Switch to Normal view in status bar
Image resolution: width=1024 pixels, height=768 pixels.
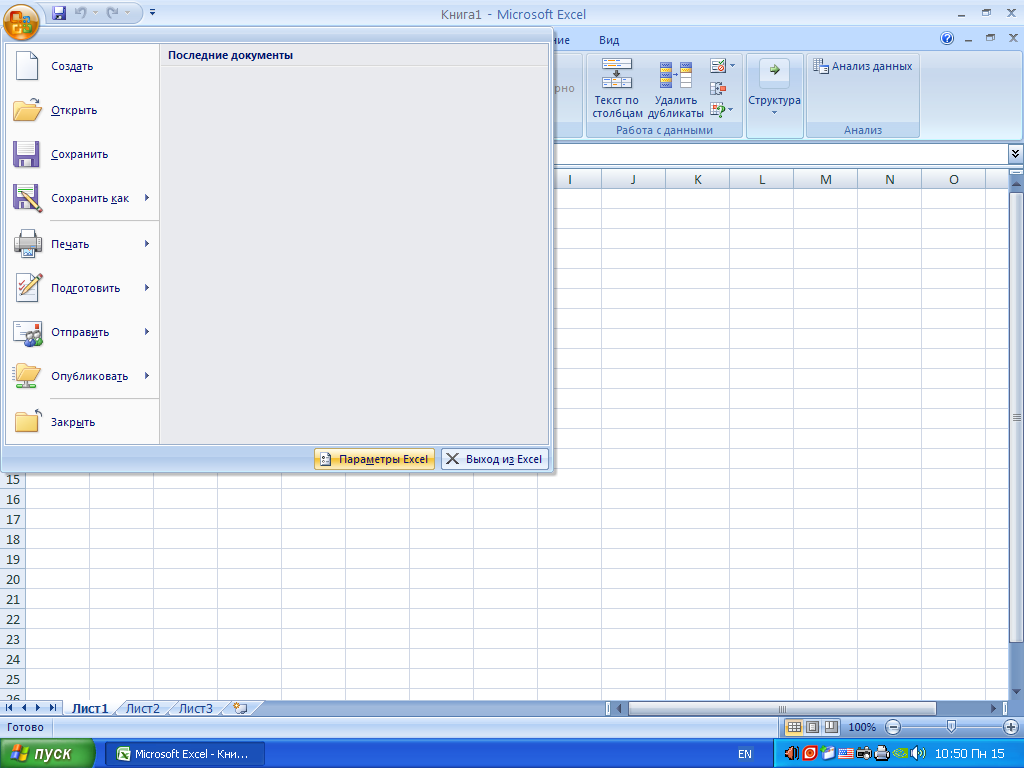pos(793,727)
